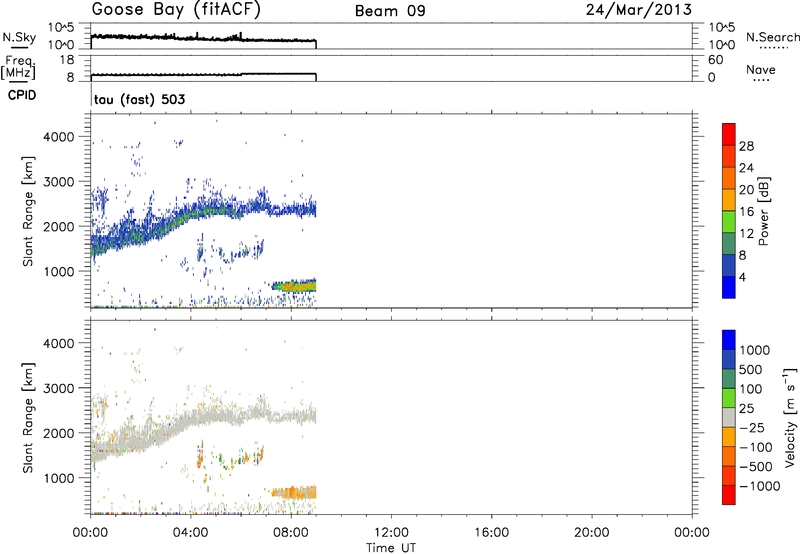Click the "16" tick on the Power colorbar
The image size is (800, 554).
(x=746, y=212)
